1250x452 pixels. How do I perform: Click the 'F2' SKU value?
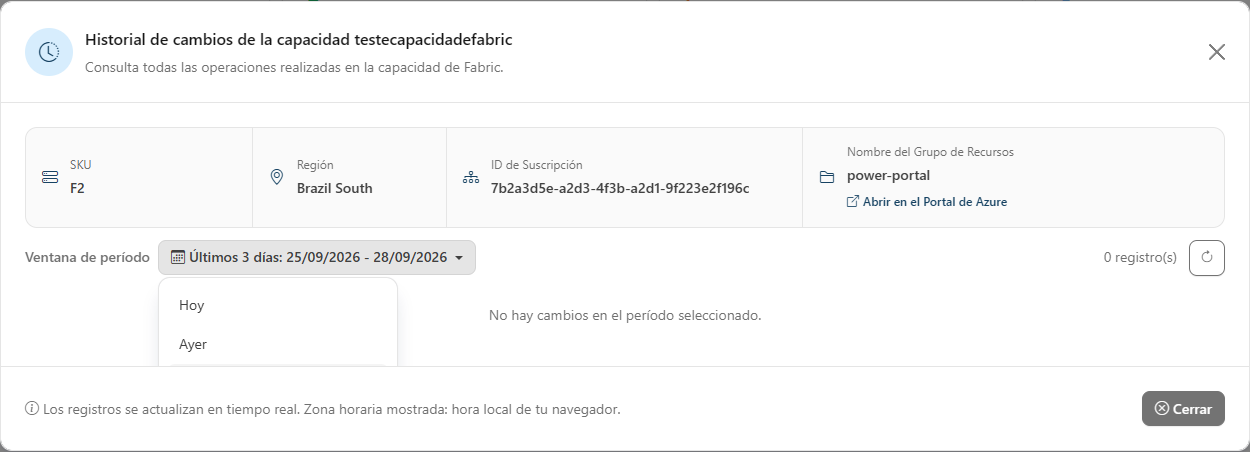tap(77, 188)
